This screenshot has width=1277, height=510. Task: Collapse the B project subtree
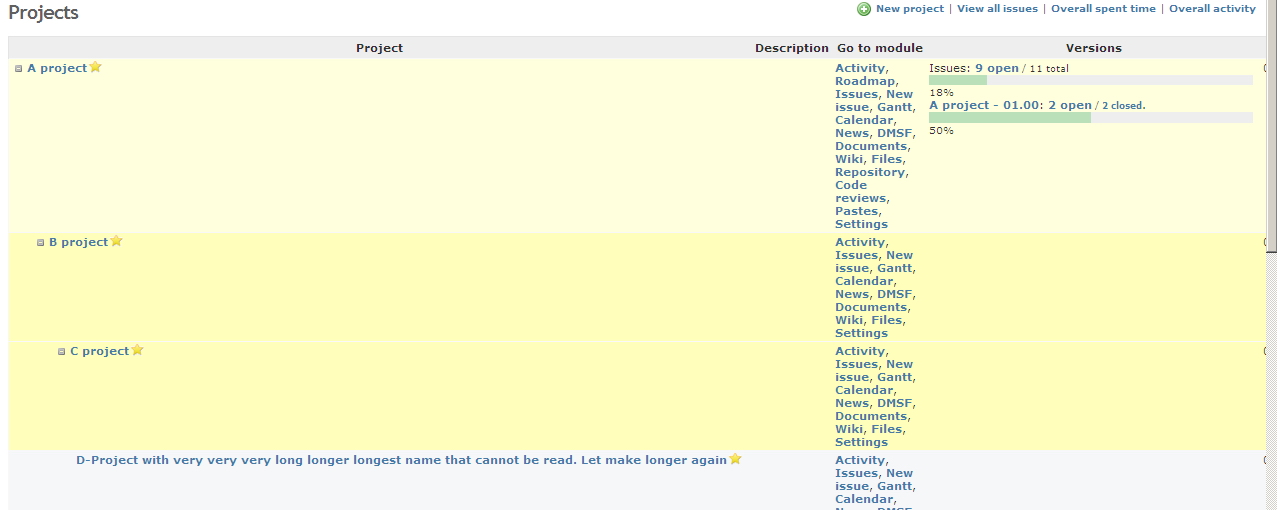click(x=41, y=243)
